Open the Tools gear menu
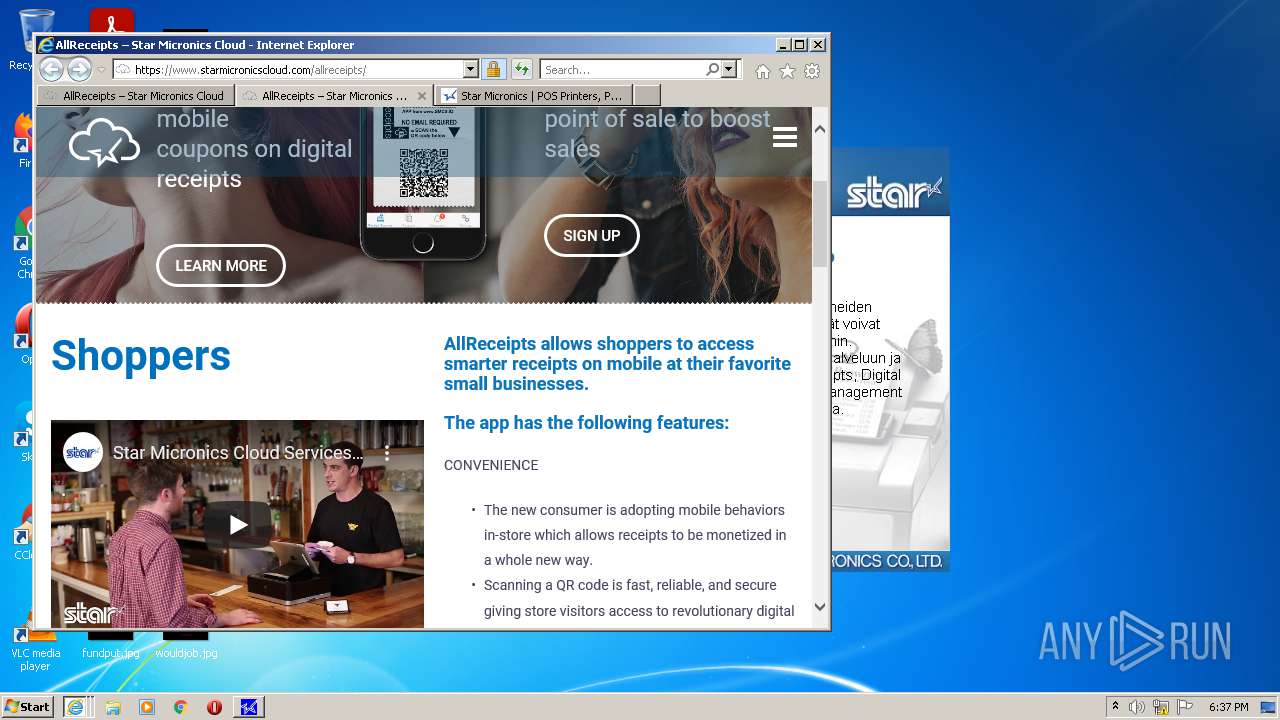 812,71
